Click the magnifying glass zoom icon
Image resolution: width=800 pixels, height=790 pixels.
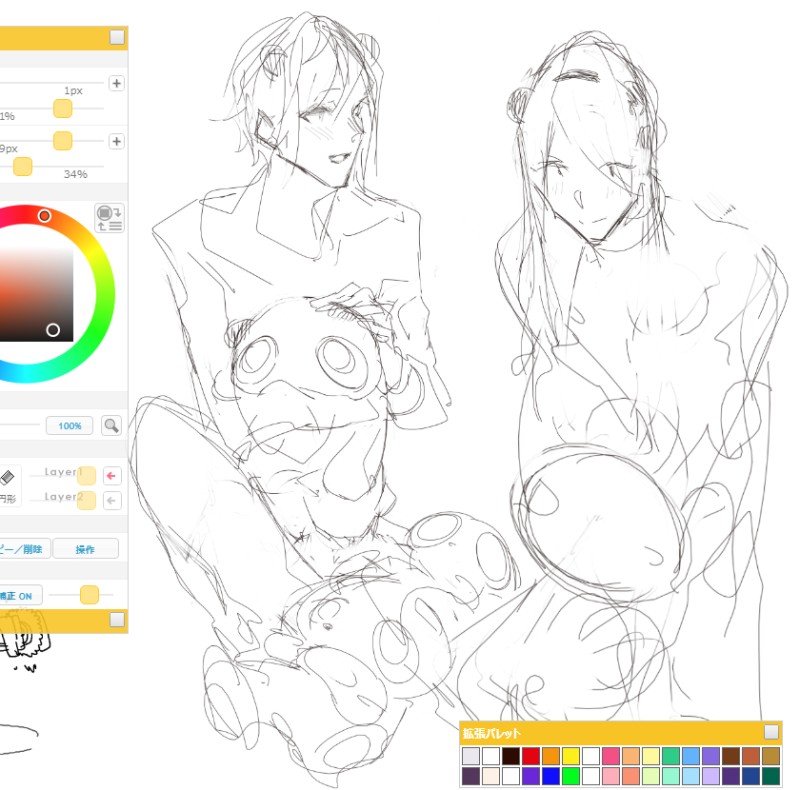pyautogui.click(x=111, y=425)
